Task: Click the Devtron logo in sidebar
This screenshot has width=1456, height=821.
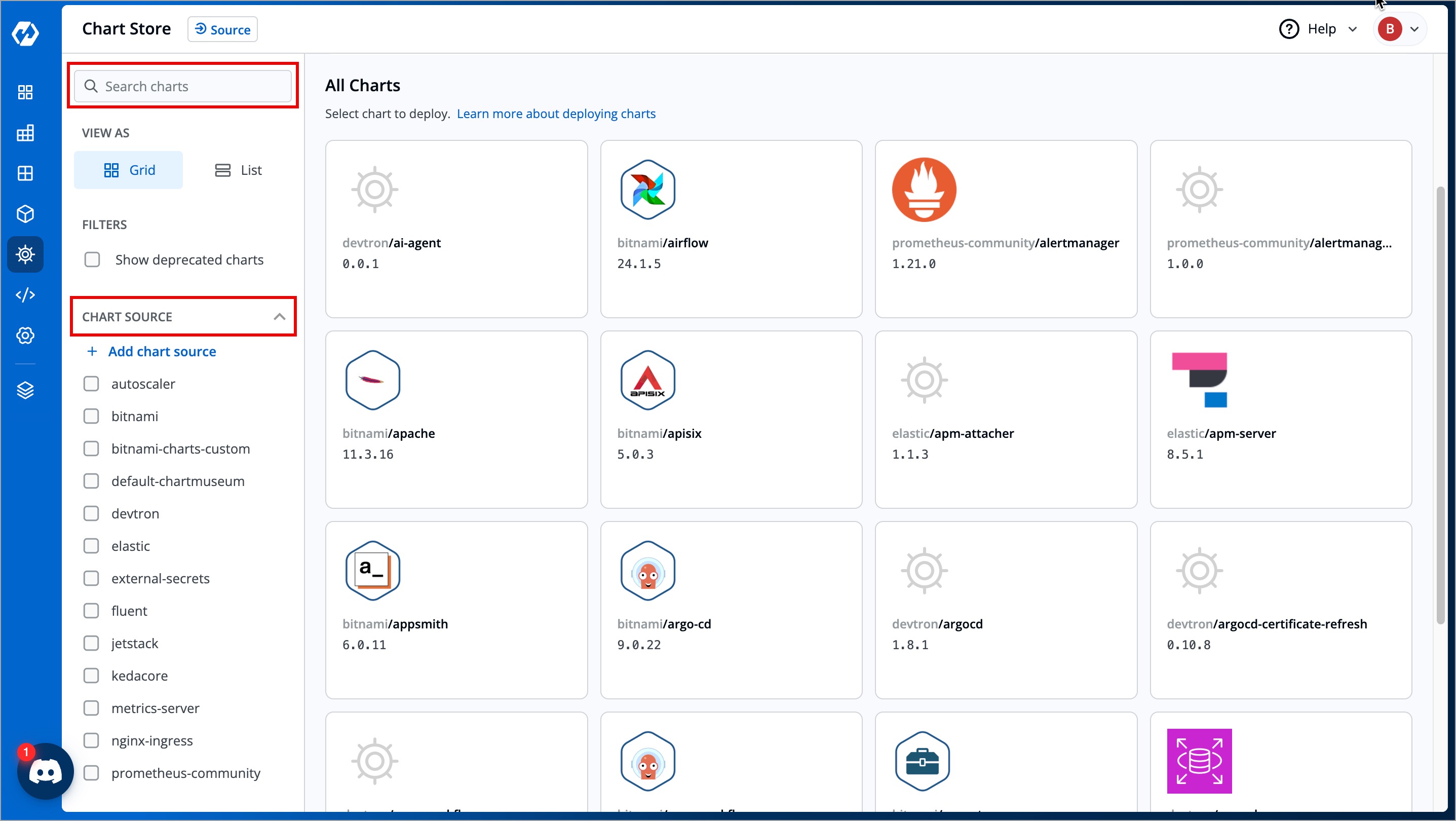Action: (25, 34)
